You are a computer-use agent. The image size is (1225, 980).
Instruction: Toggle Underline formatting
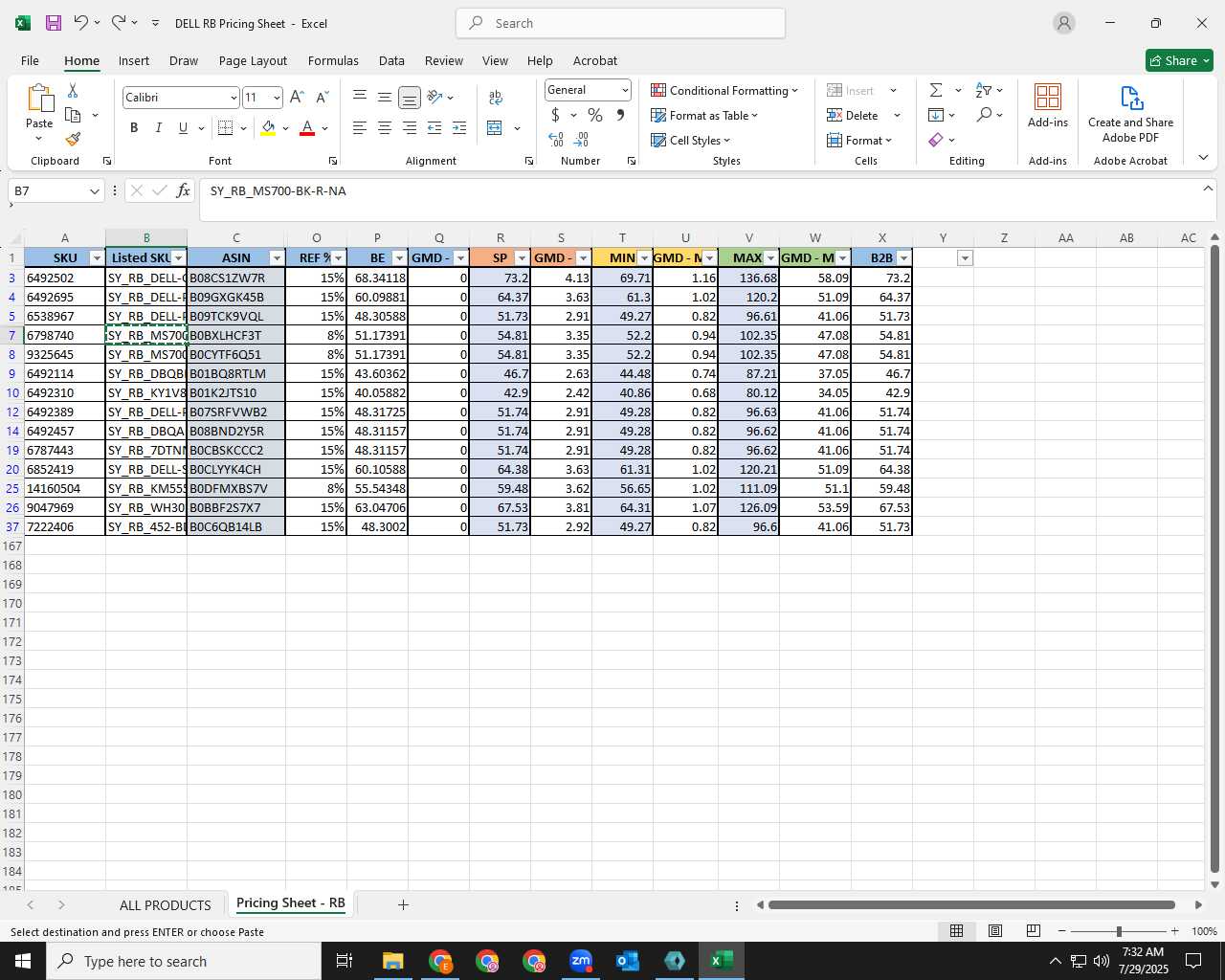click(x=183, y=128)
